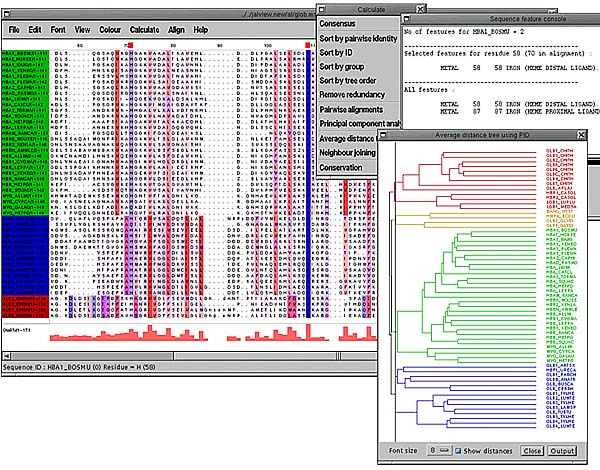600x470 pixels.
Task: Choose Sort by pairwise identity
Action: coord(355,38)
